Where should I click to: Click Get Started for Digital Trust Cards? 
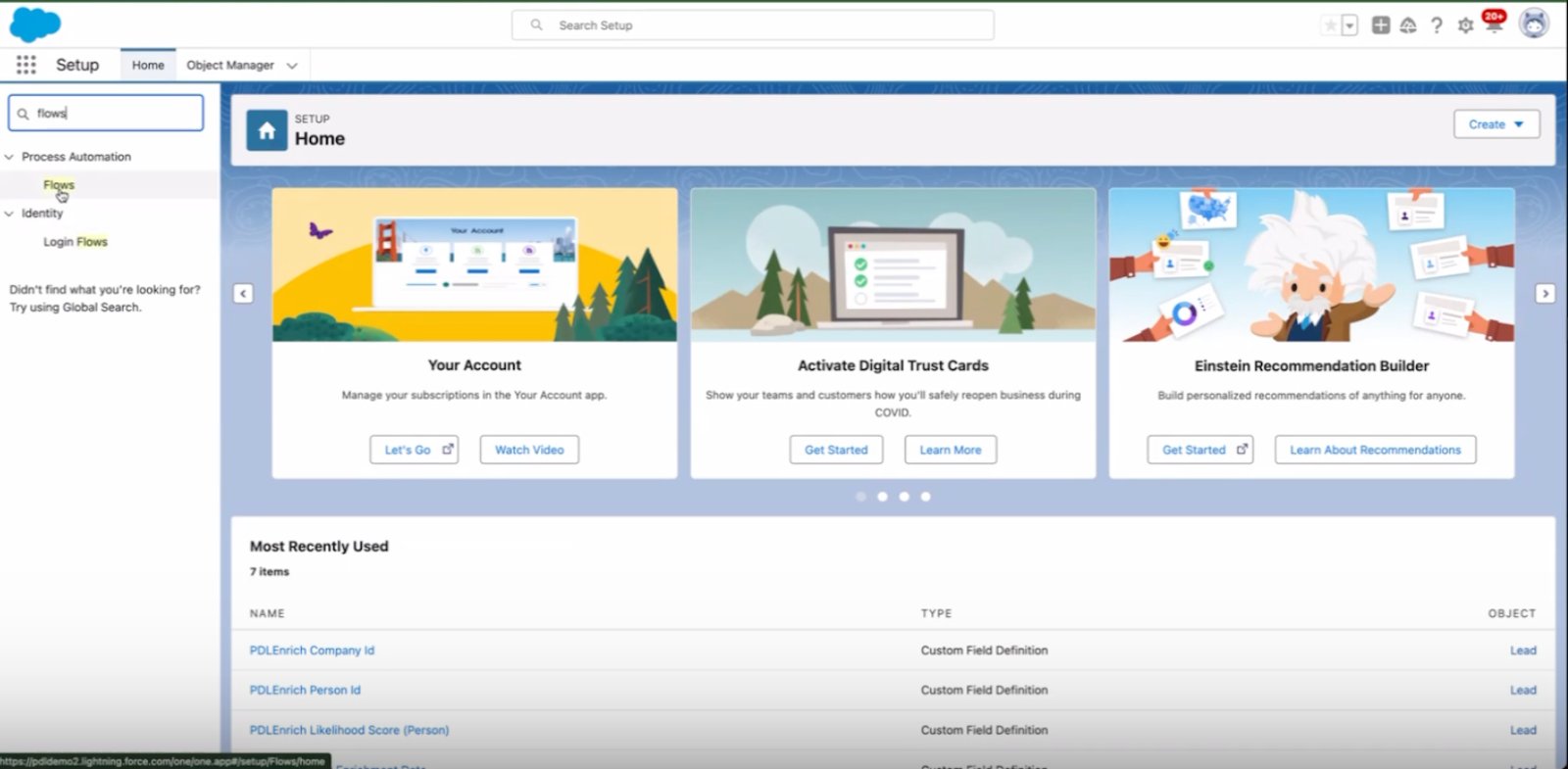836,450
